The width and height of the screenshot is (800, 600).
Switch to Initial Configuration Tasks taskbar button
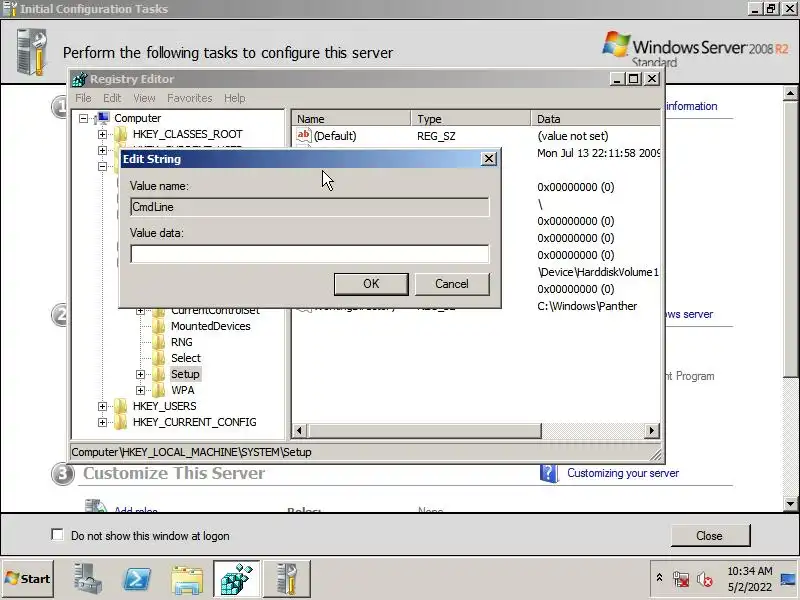tap(287, 579)
